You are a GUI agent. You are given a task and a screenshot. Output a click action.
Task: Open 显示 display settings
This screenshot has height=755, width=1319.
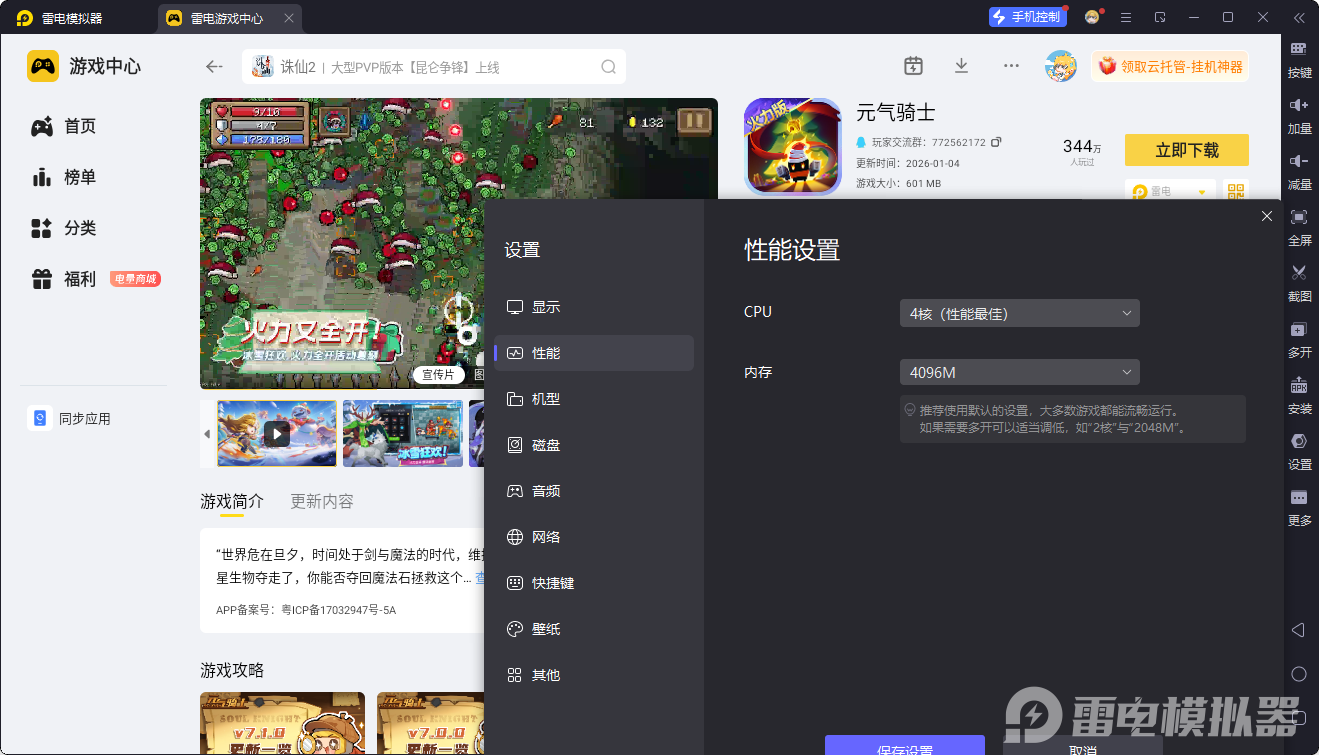coord(594,307)
